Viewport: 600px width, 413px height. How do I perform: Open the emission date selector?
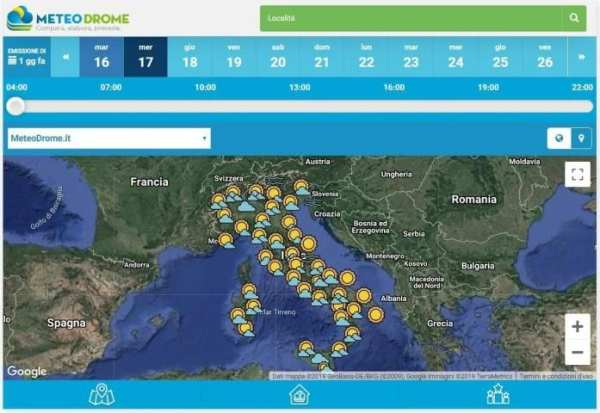pyautogui.click(x=27, y=57)
